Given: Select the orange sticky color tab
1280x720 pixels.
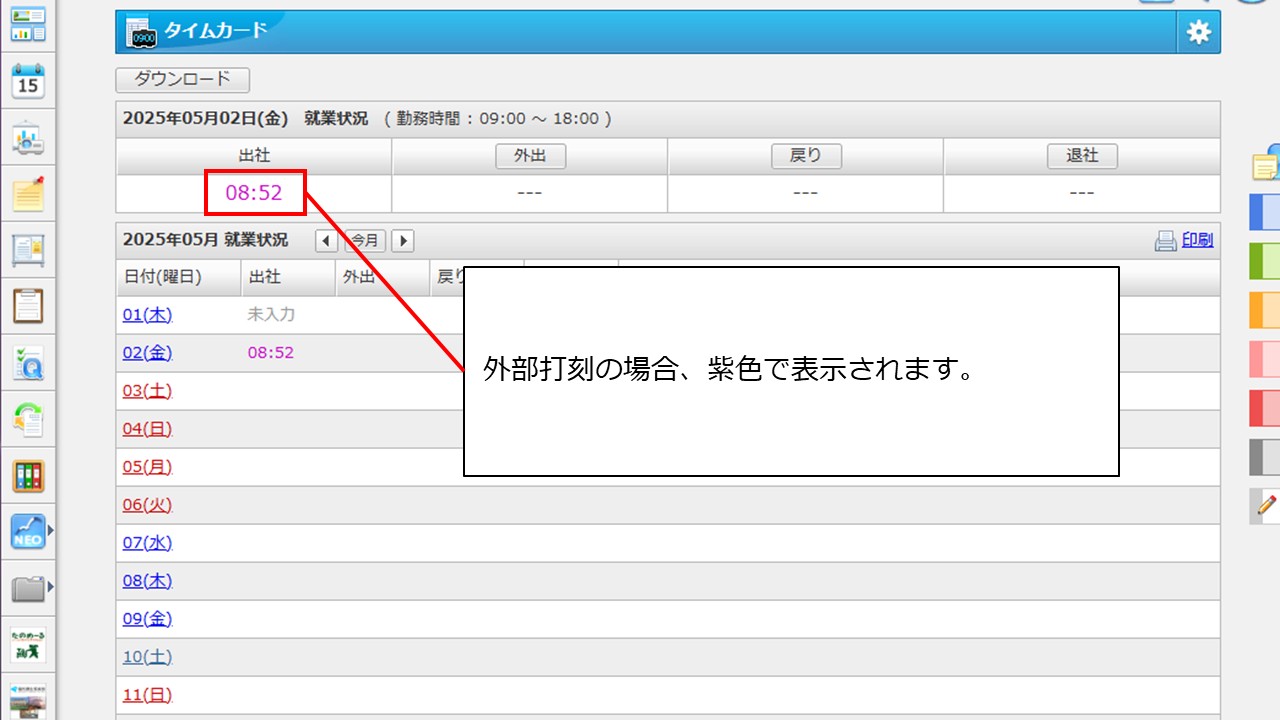Looking at the screenshot, I should click(1265, 310).
